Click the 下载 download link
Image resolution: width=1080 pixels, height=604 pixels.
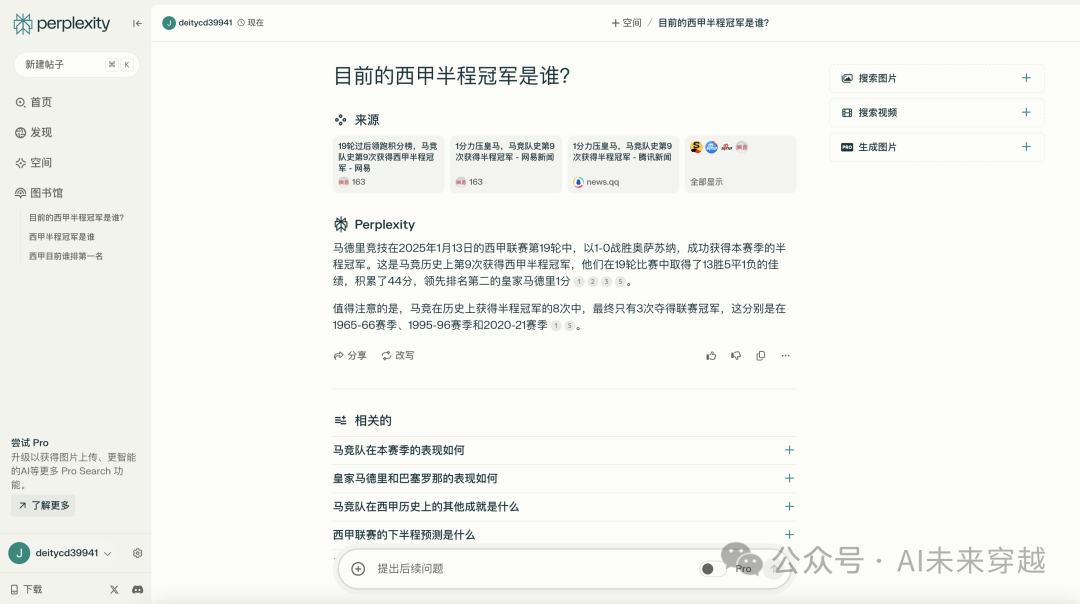coord(26,590)
